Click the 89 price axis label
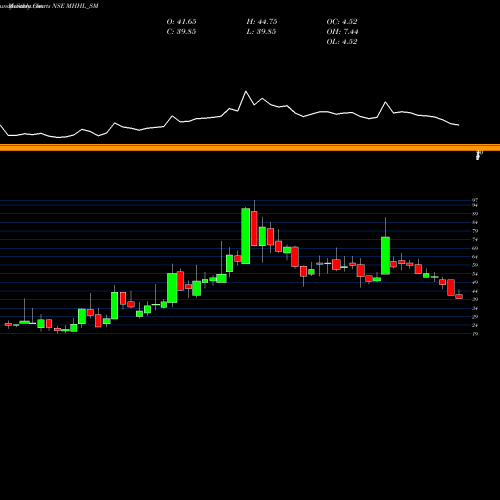500x500 pixels. 475,214
